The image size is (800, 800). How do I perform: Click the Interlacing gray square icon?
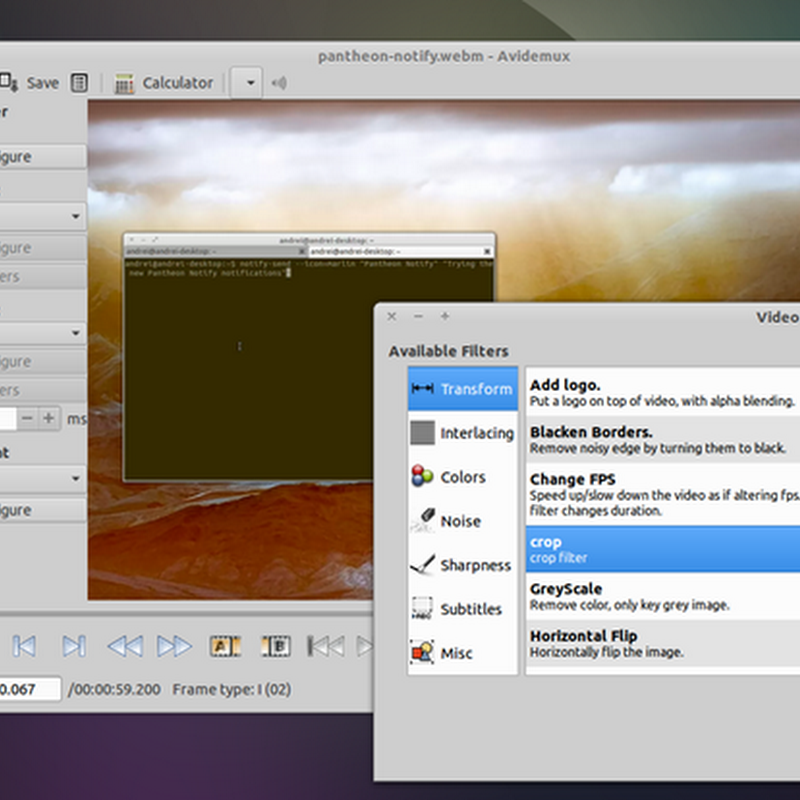(x=422, y=433)
